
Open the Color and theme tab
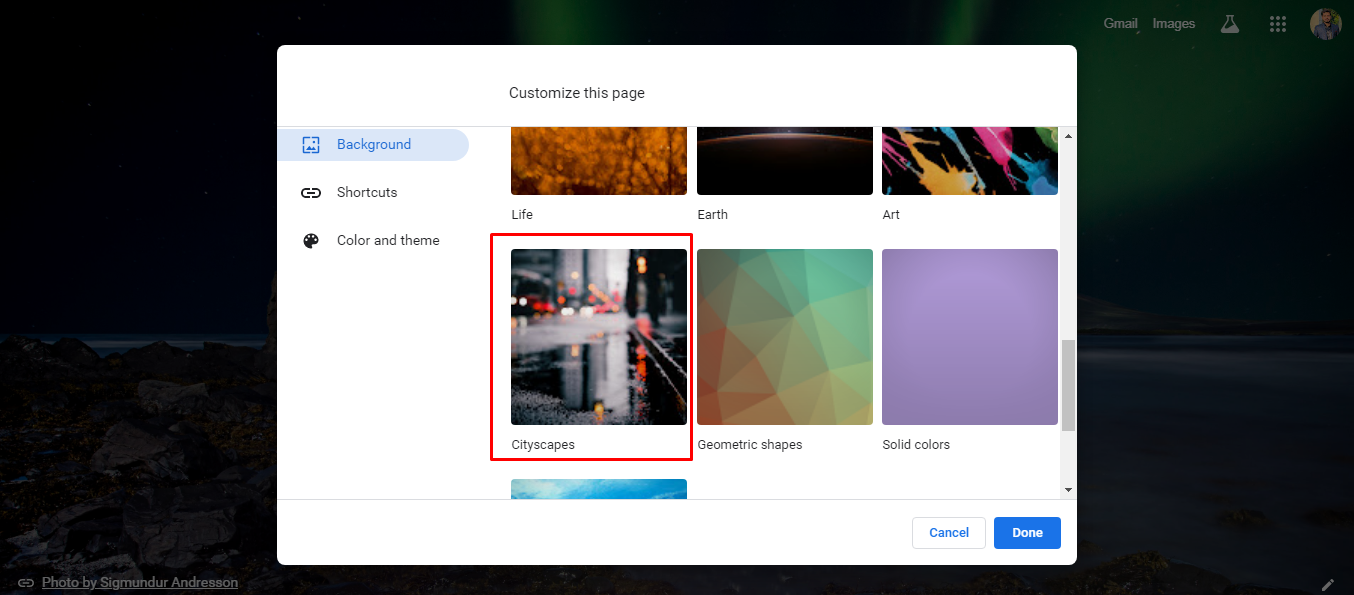click(x=373, y=241)
